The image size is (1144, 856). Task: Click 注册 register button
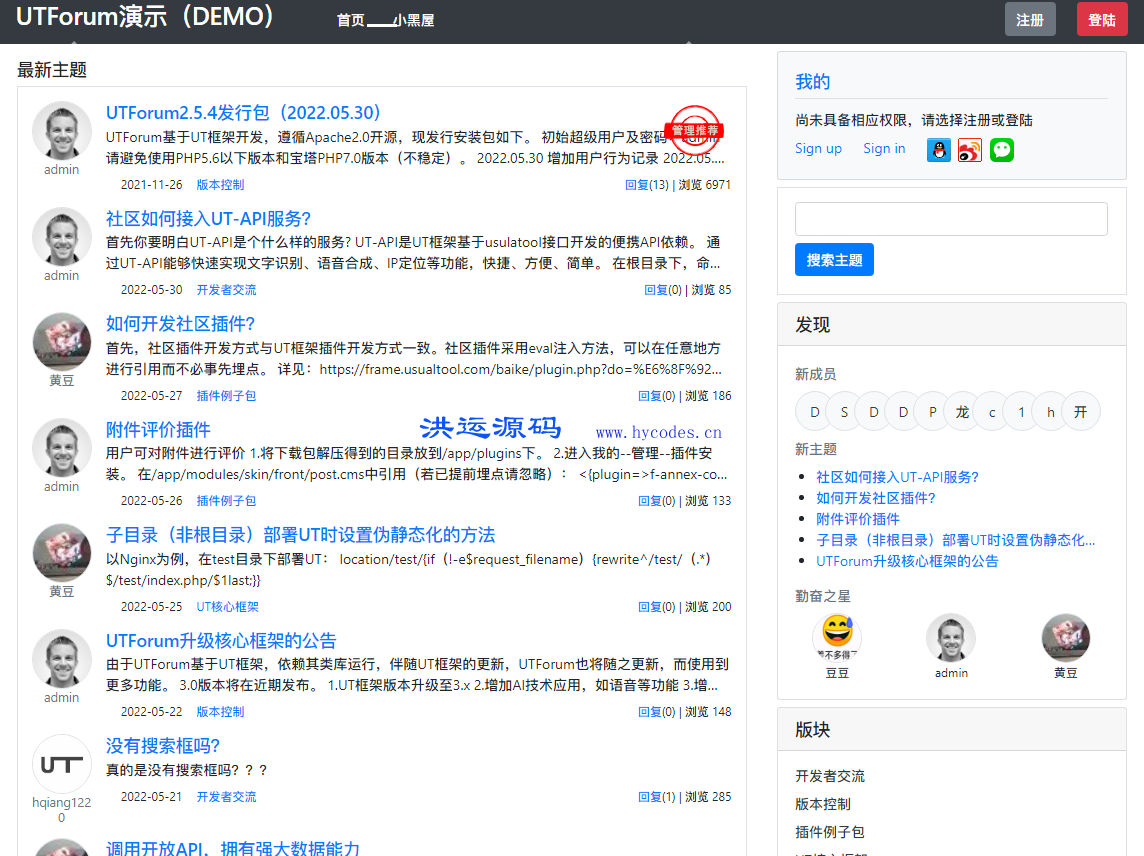[1029, 20]
